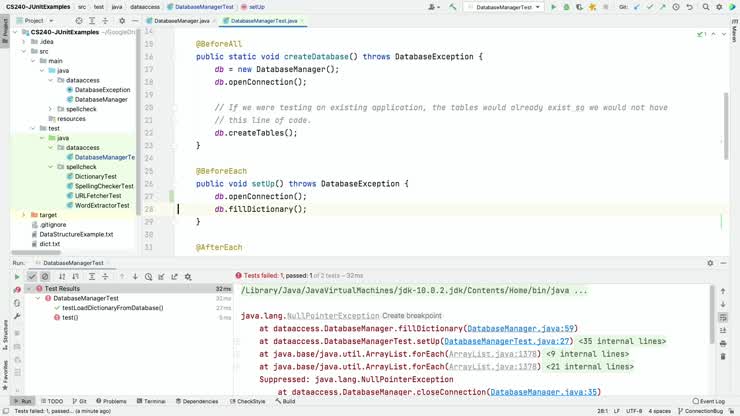Rollback changes with the undo icon
This screenshot has height=416, width=740.
689,7
